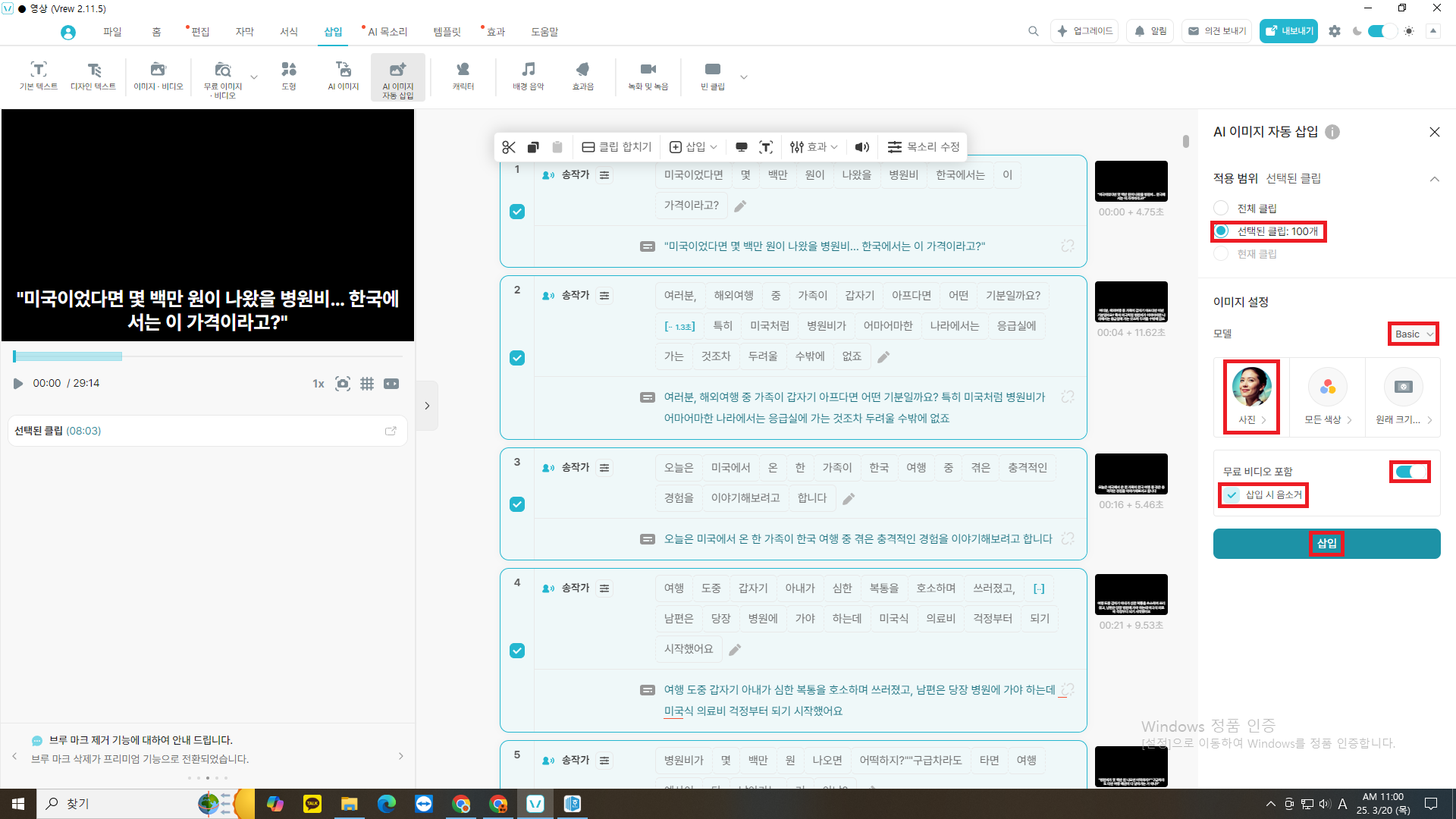Select the 캐릭터 character icon
The height and width of the screenshot is (819, 1456).
[463, 76]
